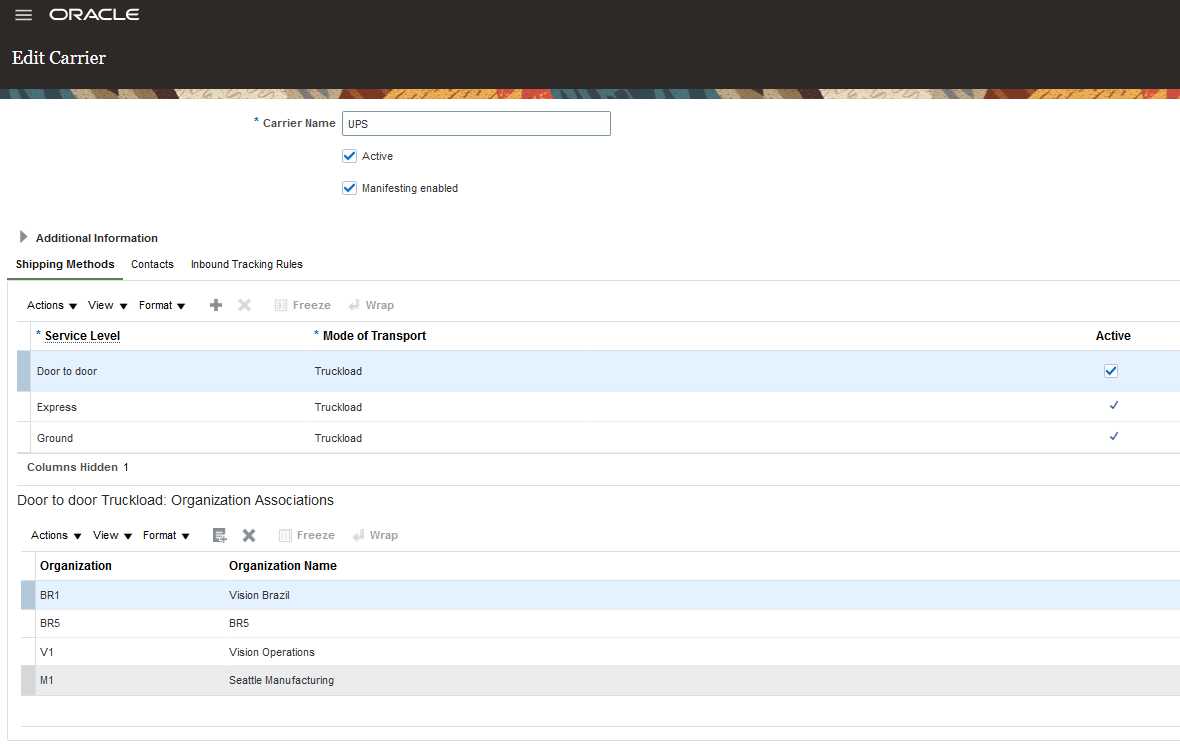Click Columns Hidden 1 indicator
This screenshot has width=1180, height=756.
click(78, 467)
